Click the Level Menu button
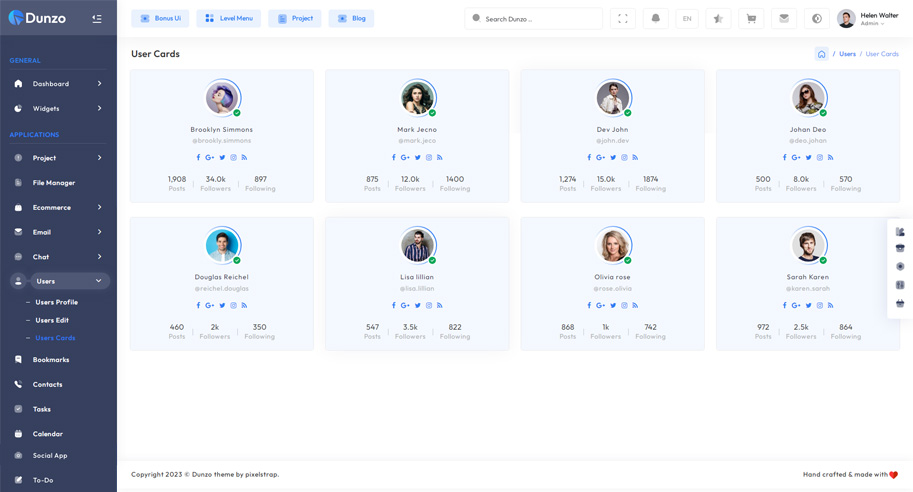Screen dimensions: 913x492 [x=228, y=19]
